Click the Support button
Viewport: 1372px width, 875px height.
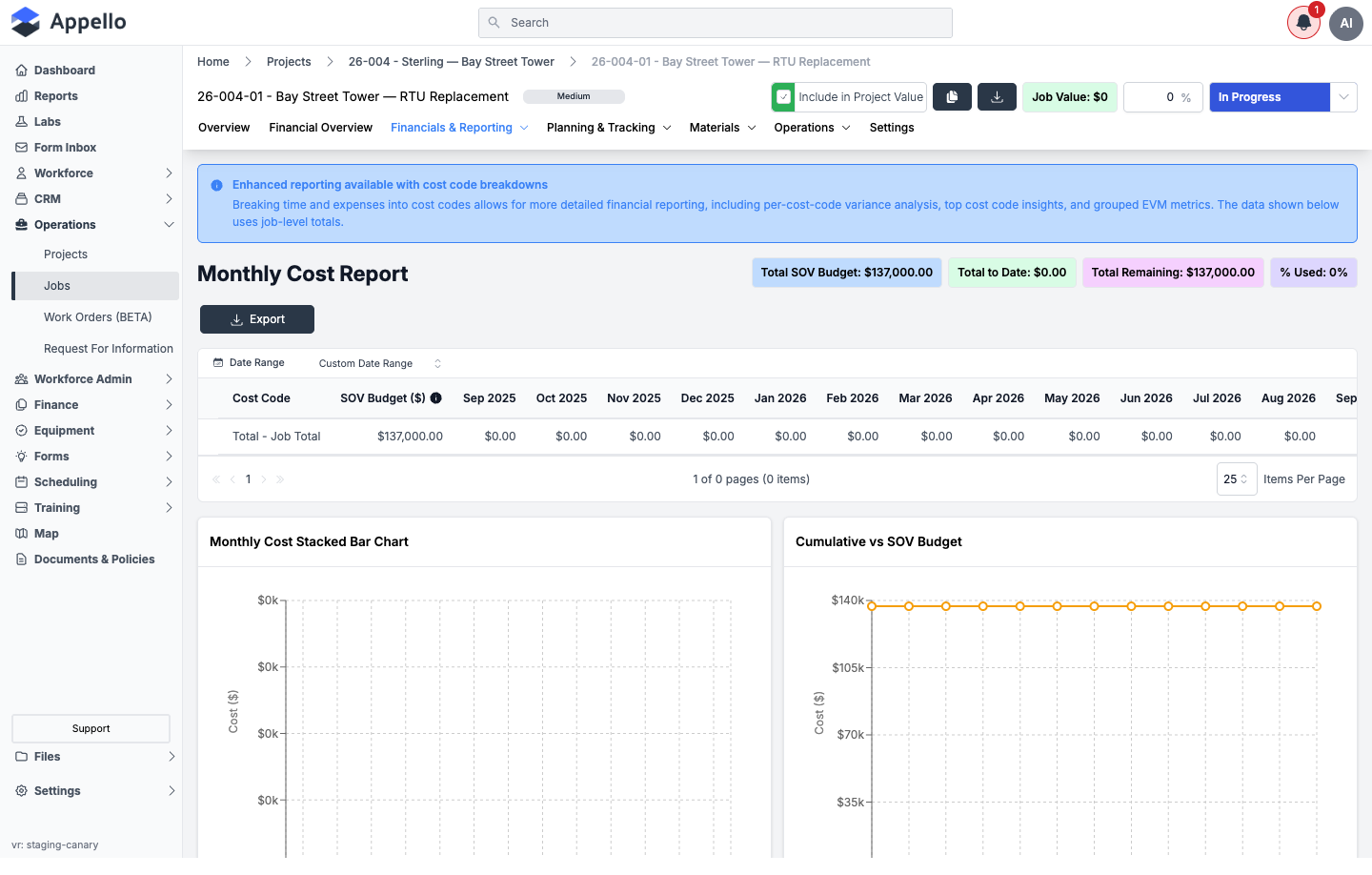[x=91, y=728]
